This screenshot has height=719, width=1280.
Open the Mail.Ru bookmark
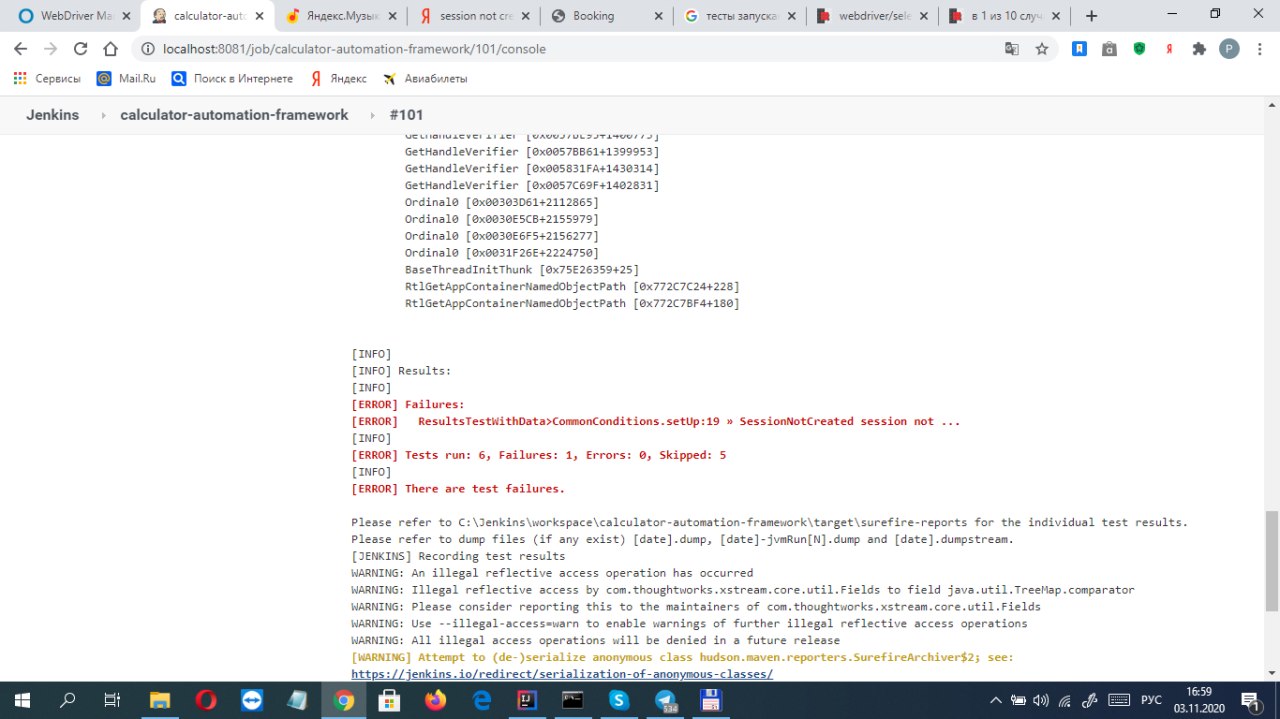(x=126, y=78)
